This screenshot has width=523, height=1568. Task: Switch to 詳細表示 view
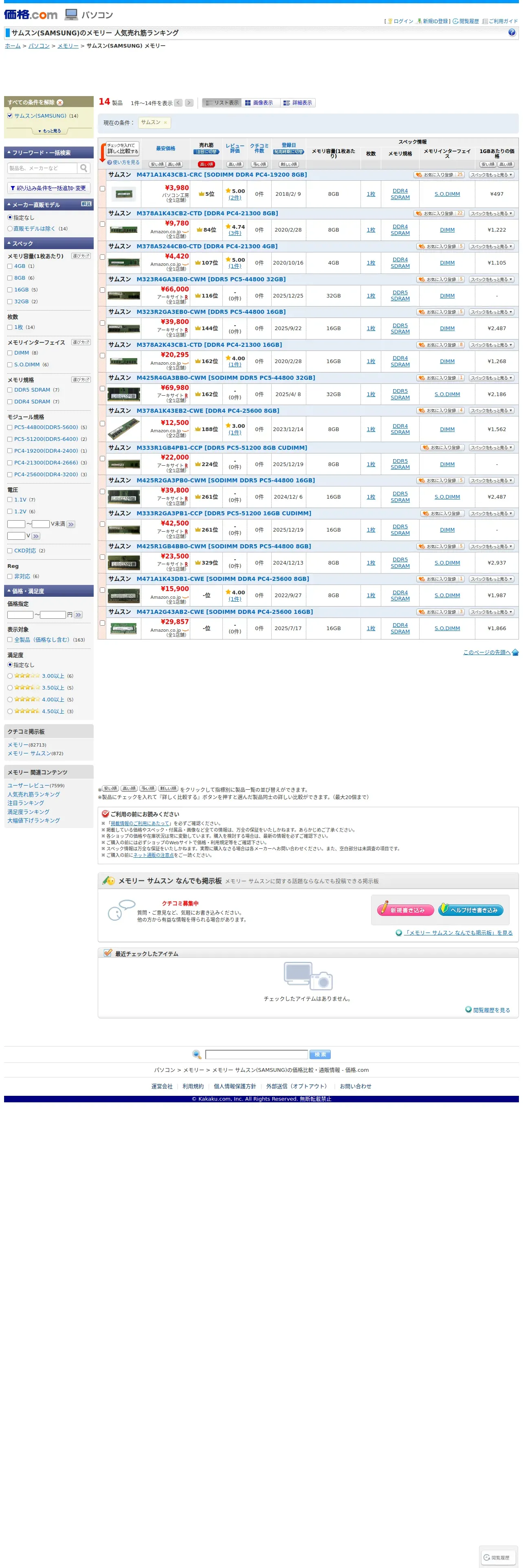[x=298, y=103]
